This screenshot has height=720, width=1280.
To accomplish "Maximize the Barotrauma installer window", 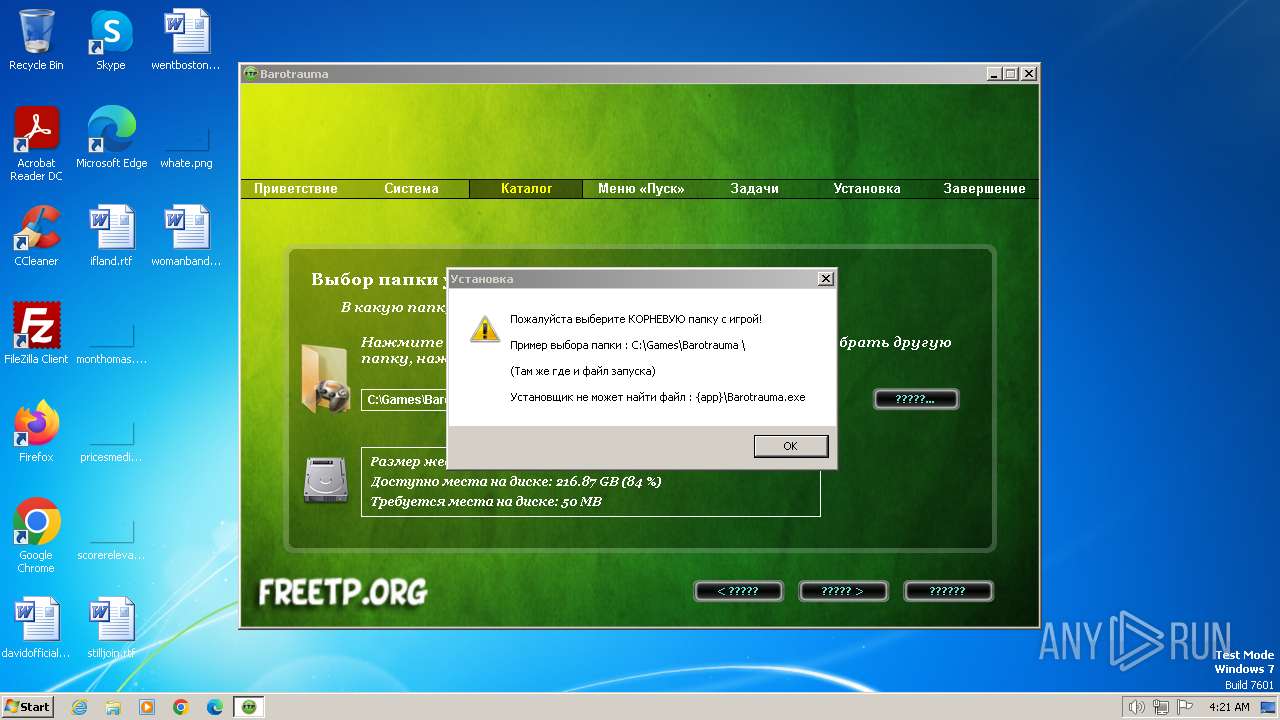I will [1010, 74].
